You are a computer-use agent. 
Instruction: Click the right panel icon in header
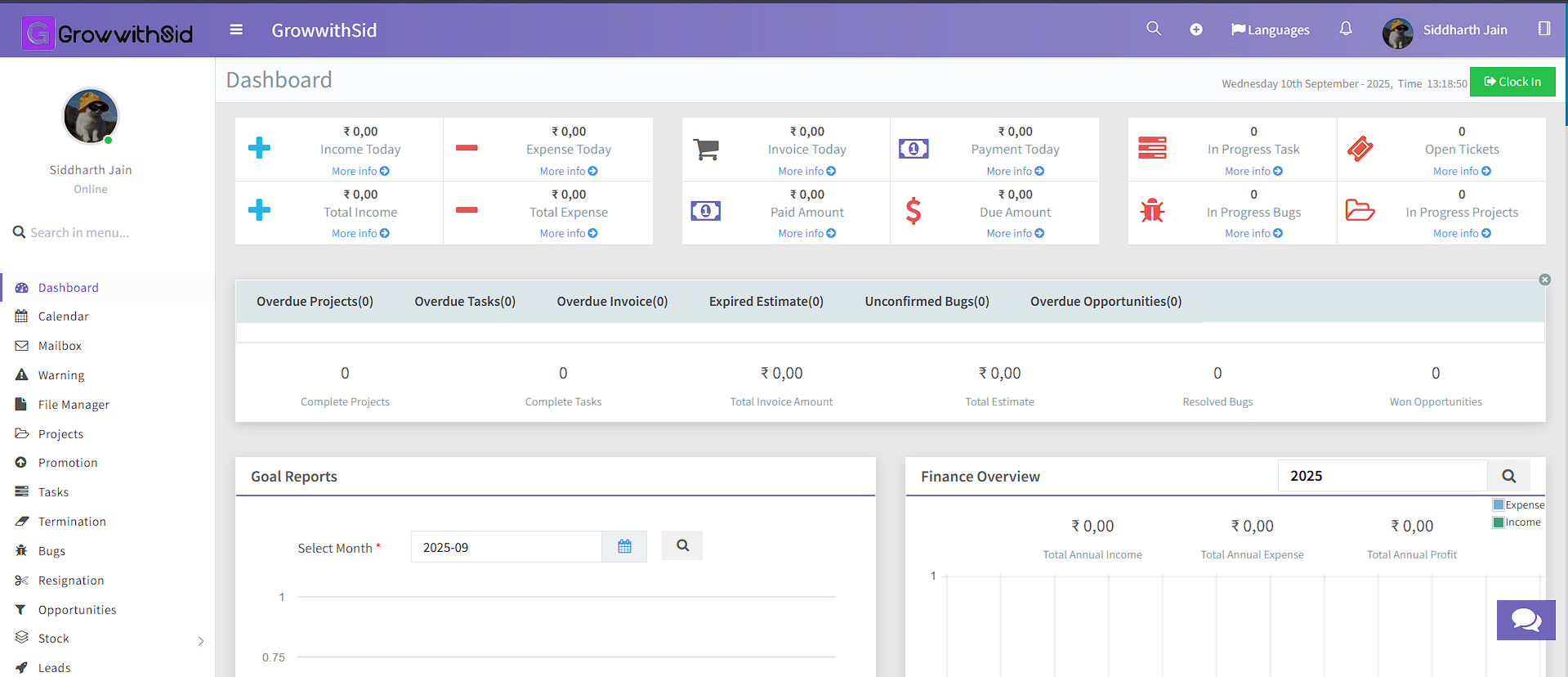(x=1543, y=29)
